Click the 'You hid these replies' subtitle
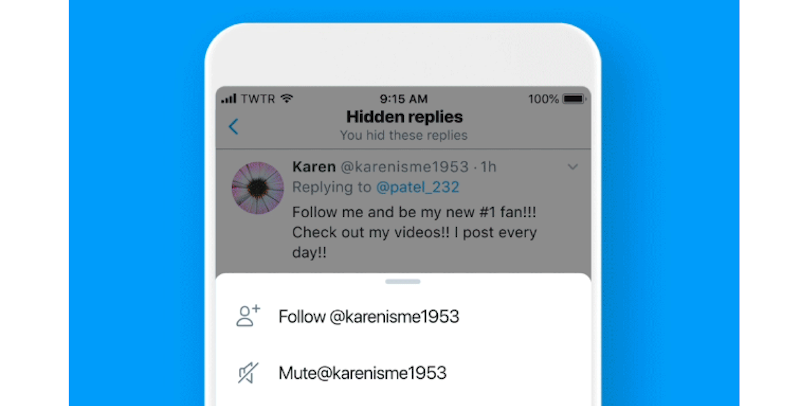The width and height of the screenshot is (800, 406). point(404,135)
